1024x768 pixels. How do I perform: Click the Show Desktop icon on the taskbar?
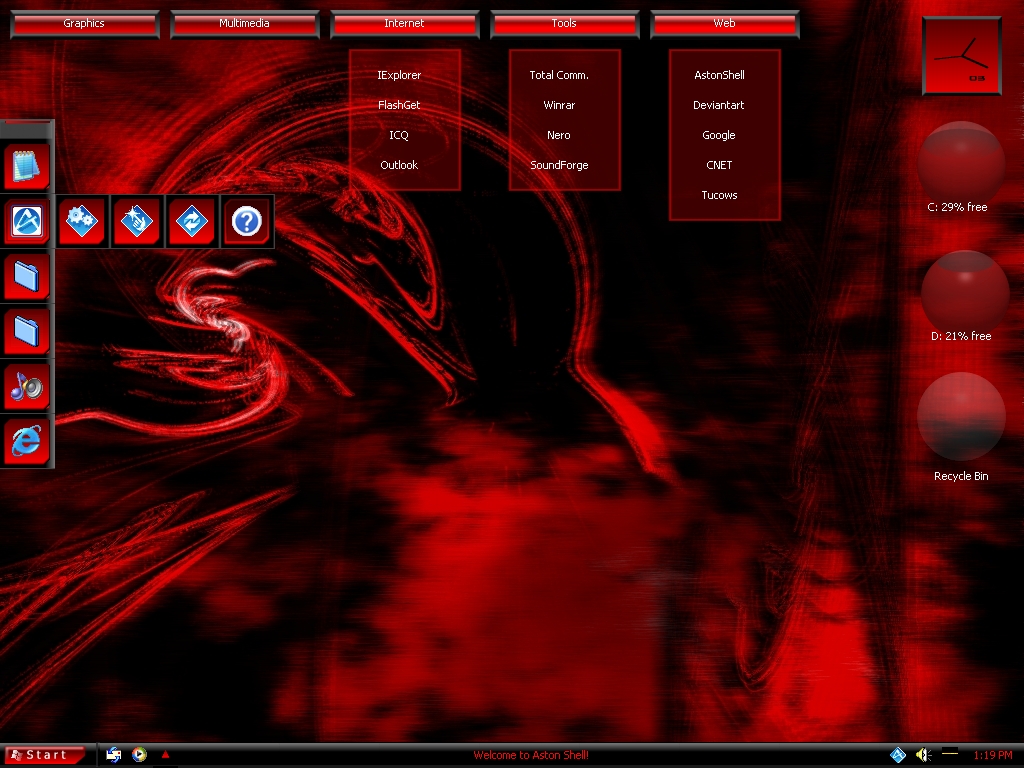(x=114, y=754)
